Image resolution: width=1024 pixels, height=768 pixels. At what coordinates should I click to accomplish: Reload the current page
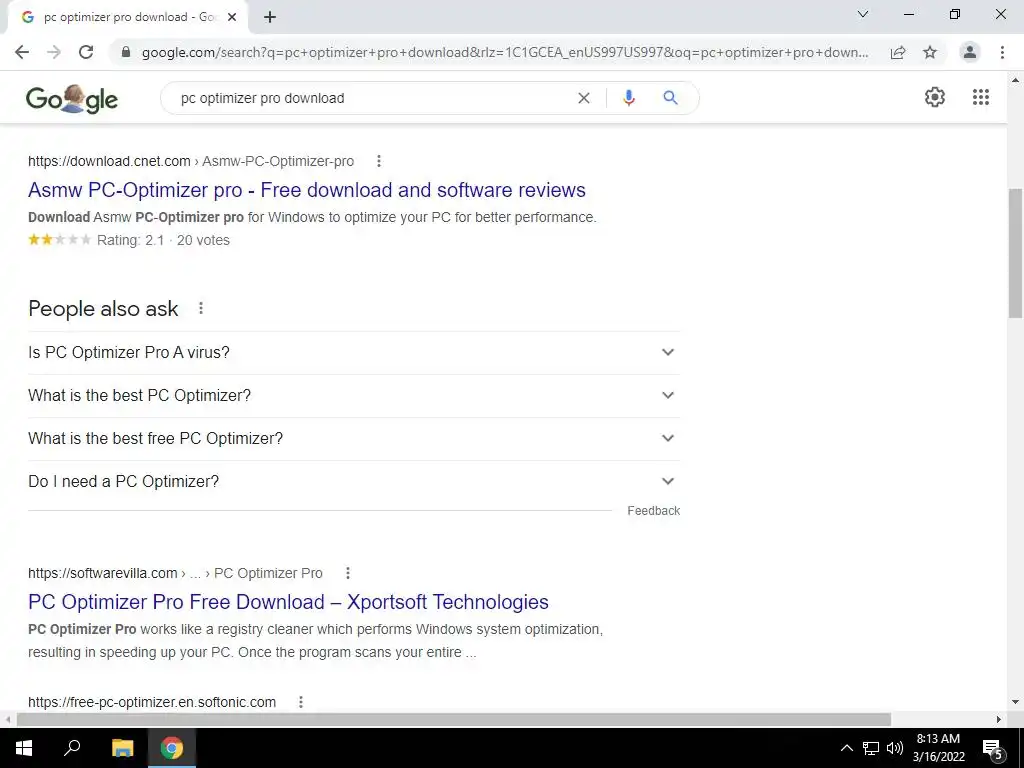click(86, 52)
